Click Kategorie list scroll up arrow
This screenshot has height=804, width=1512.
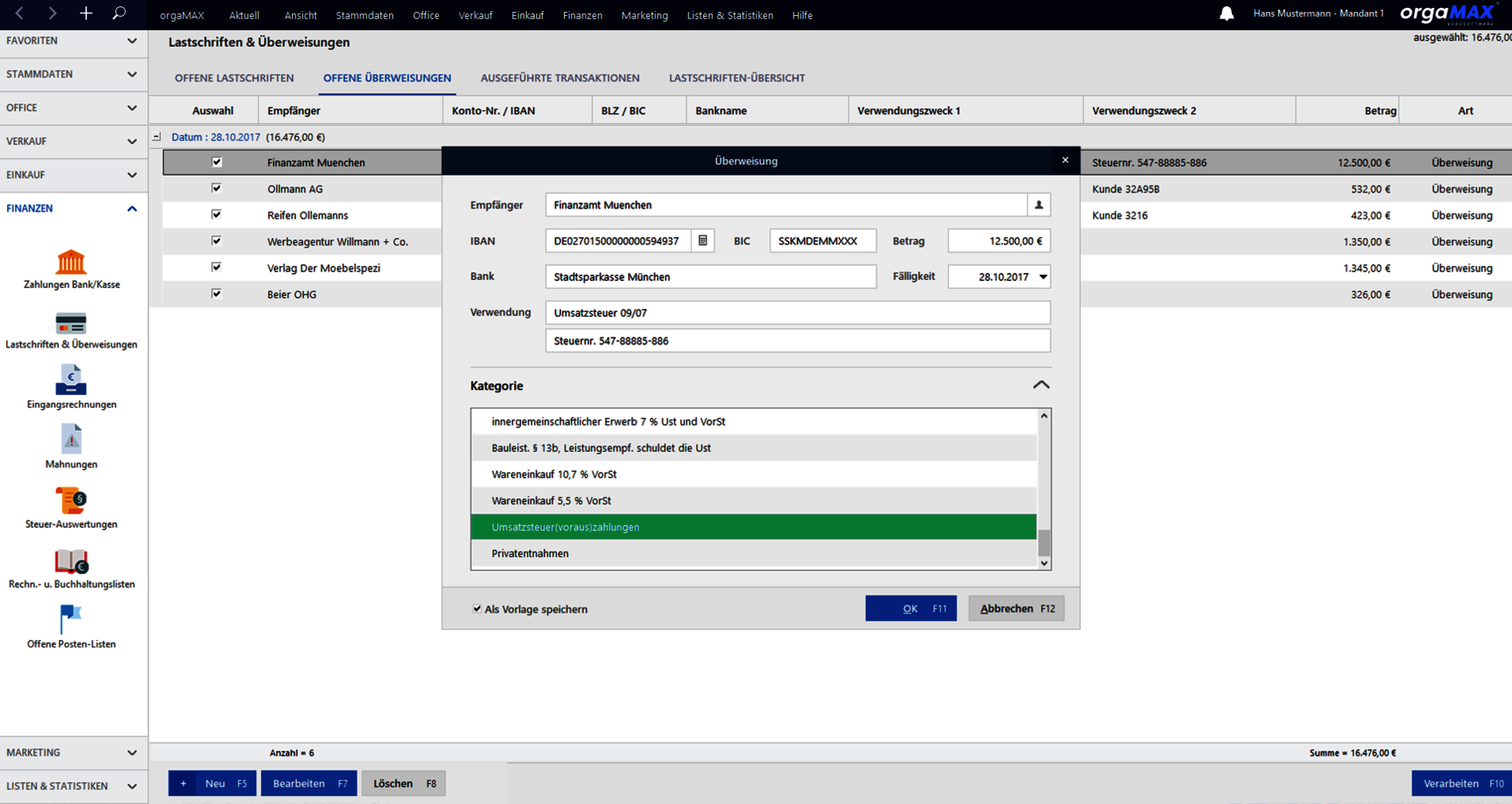(1044, 416)
